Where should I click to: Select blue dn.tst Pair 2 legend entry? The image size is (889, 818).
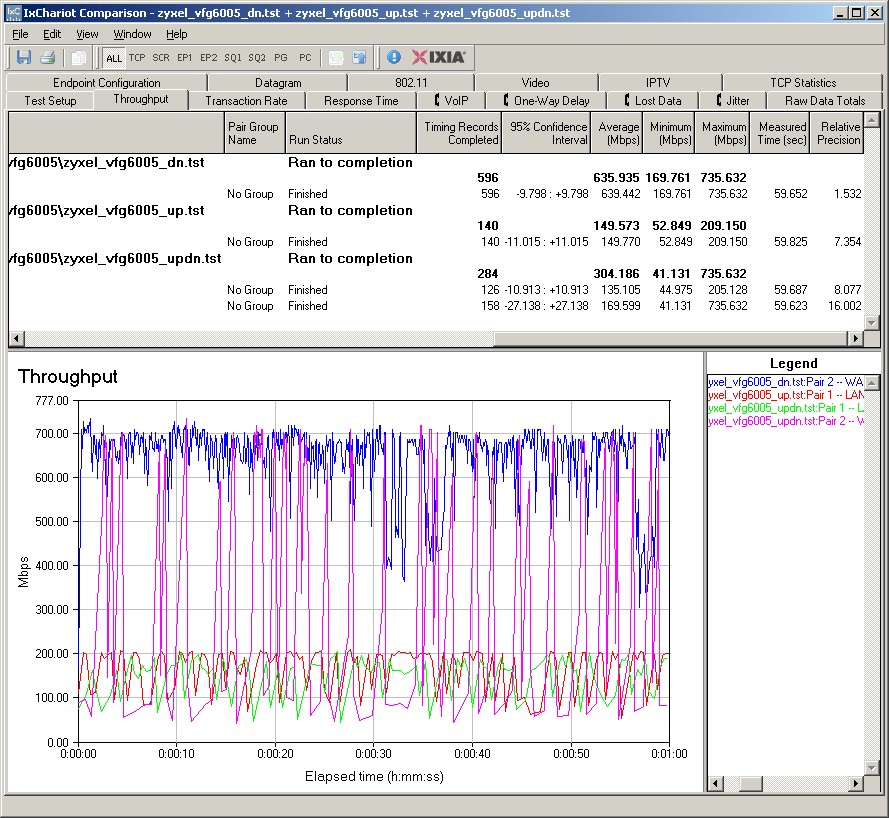click(x=786, y=382)
